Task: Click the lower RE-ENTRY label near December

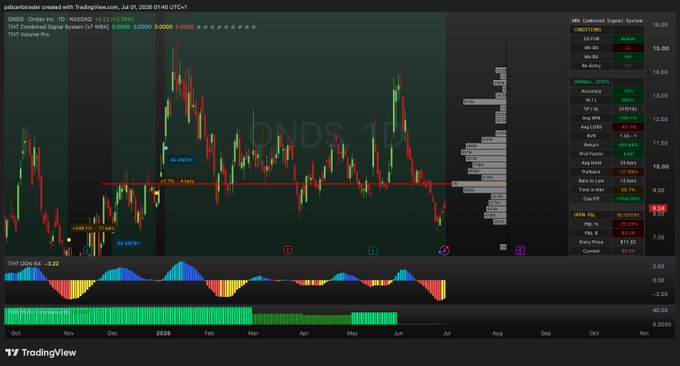Action: [128, 243]
